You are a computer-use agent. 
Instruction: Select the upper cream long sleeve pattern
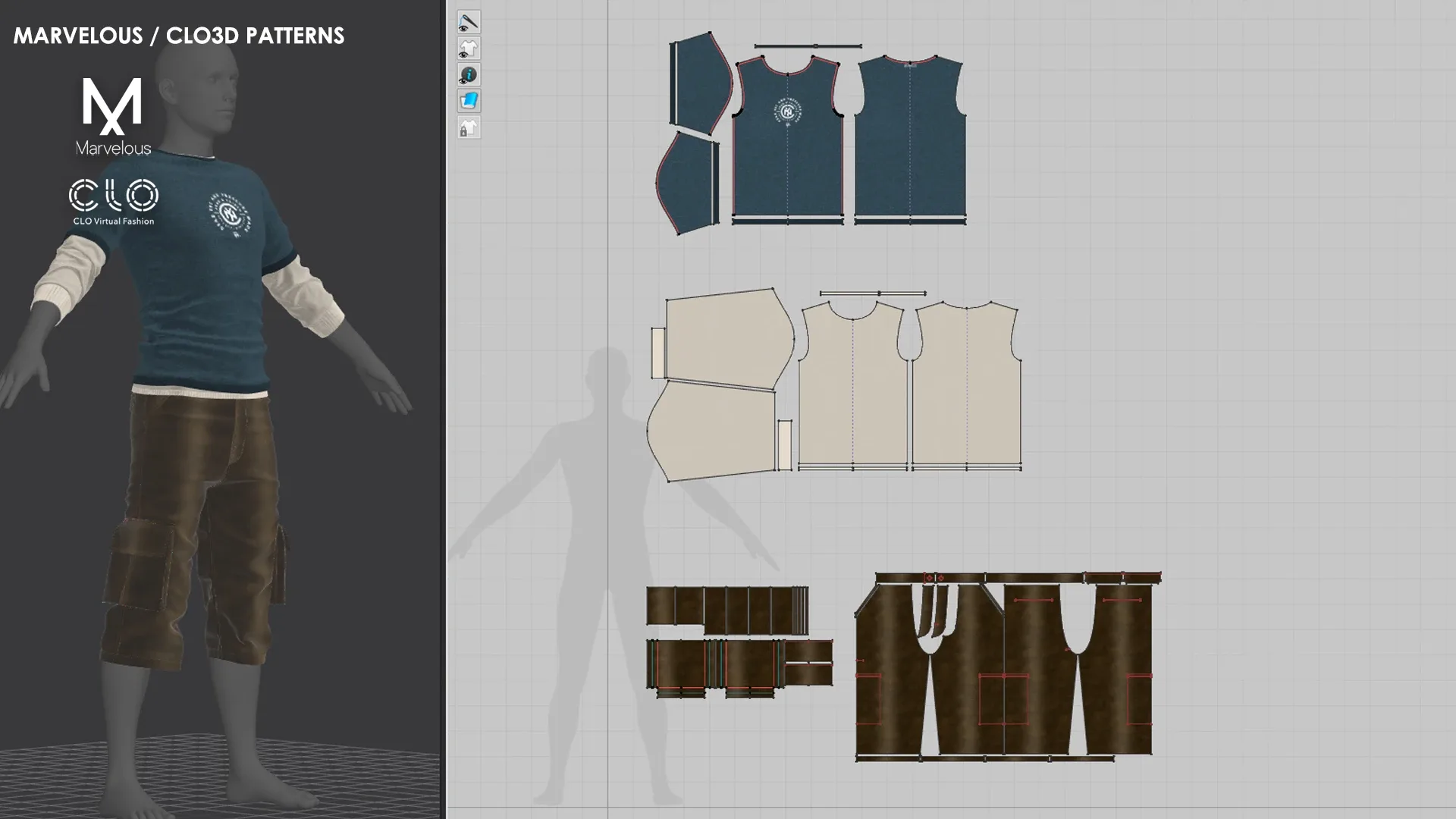[x=730, y=338]
